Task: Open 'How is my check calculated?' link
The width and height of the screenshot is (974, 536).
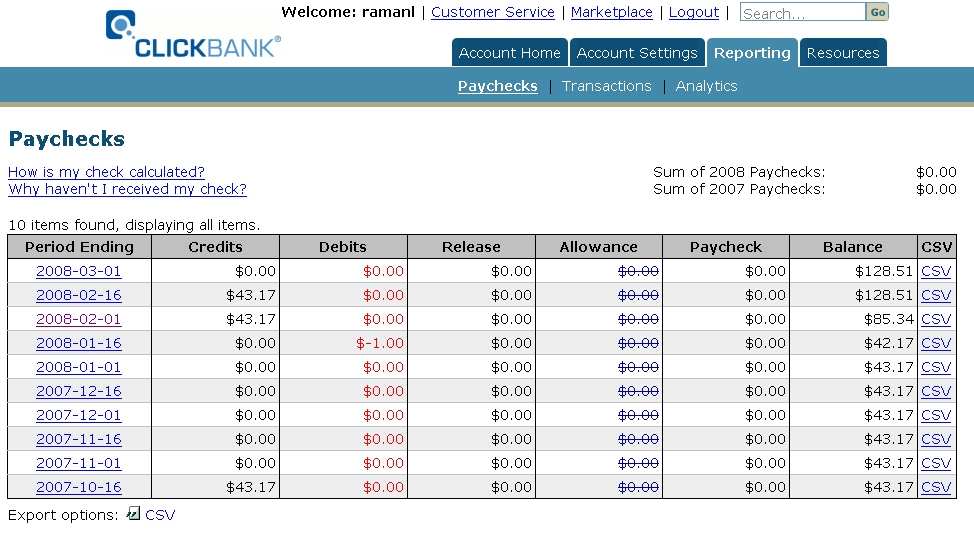Action: click(x=106, y=172)
